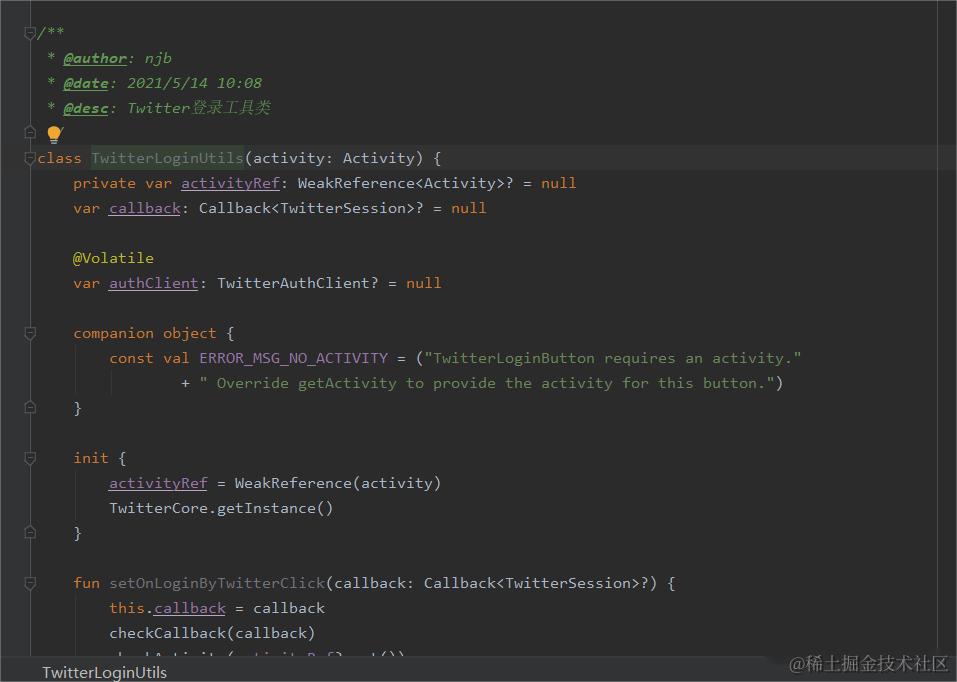957x682 pixels.
Task: Click the TwitterCore.getInstance() call
Action: 221,508
